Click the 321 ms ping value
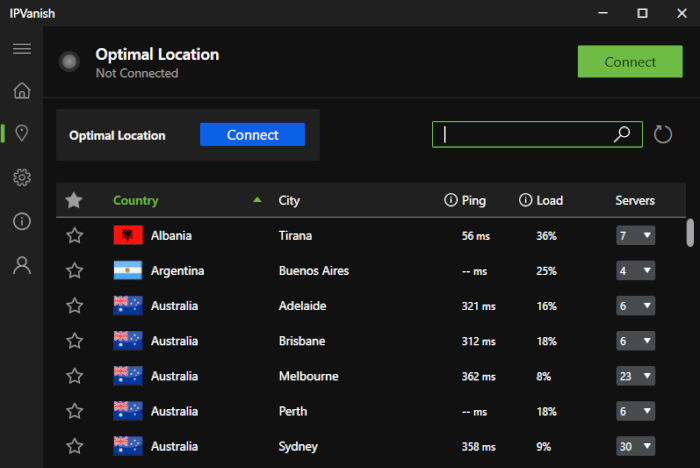This screenshot has height=468, width=700. (479, 306)
